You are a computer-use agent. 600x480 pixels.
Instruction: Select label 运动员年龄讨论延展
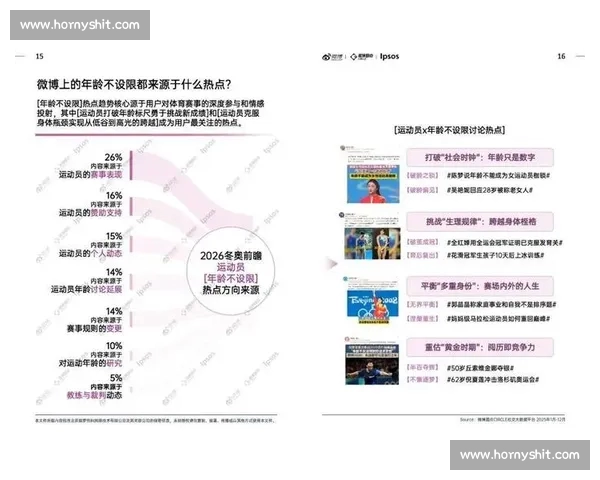[86, 289]
